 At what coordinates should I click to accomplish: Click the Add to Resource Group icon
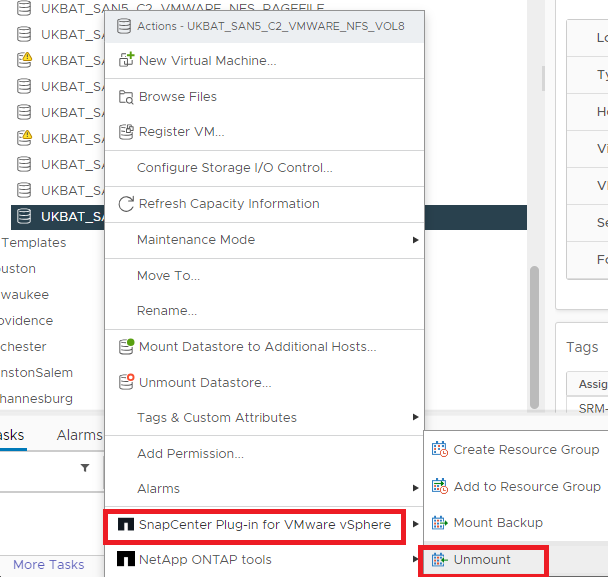coord(440,486)
